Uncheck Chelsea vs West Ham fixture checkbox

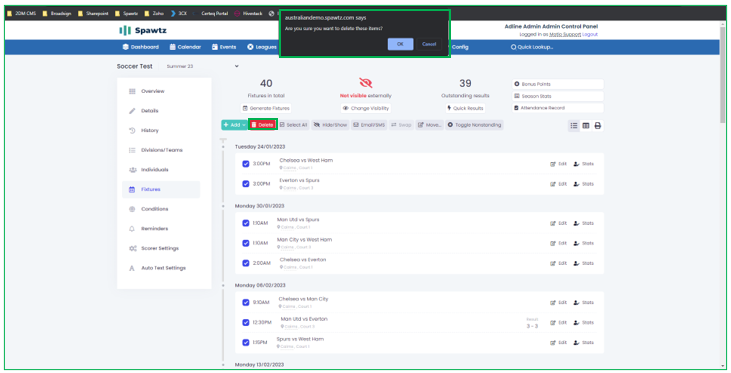(x=246, y=164)
